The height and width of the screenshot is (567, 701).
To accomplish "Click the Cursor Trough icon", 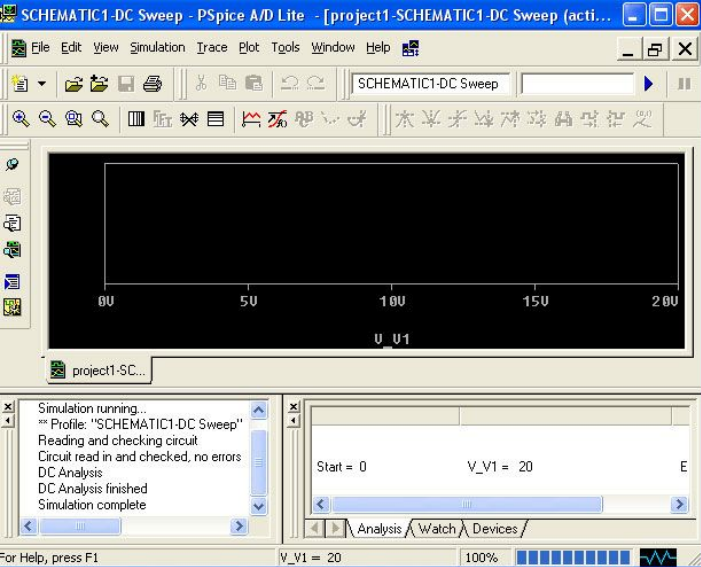I will point(431,119).
